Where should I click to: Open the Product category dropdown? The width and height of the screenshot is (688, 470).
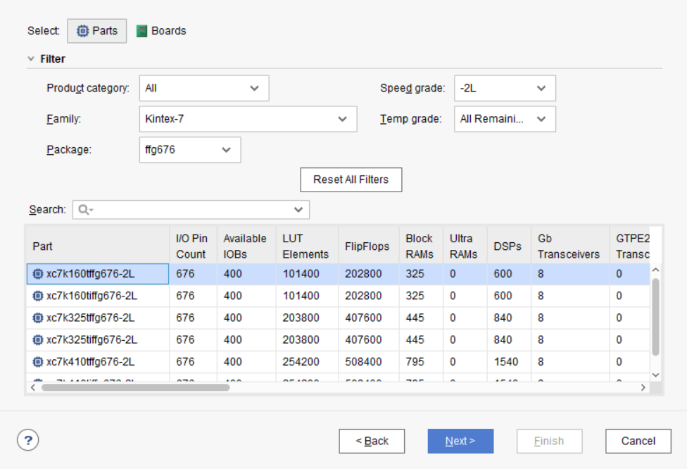click(204, 88)
